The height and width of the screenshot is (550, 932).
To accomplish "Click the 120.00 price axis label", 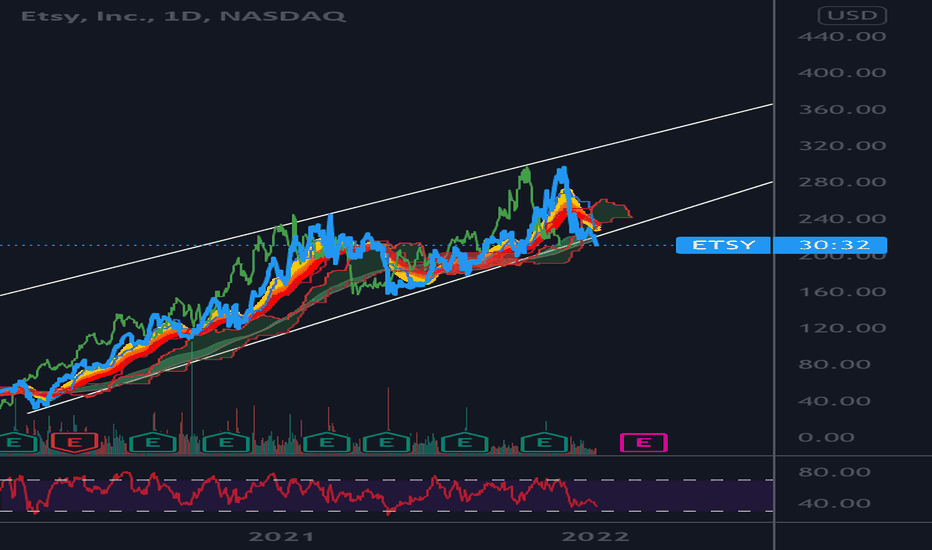I will pos(842,328).
